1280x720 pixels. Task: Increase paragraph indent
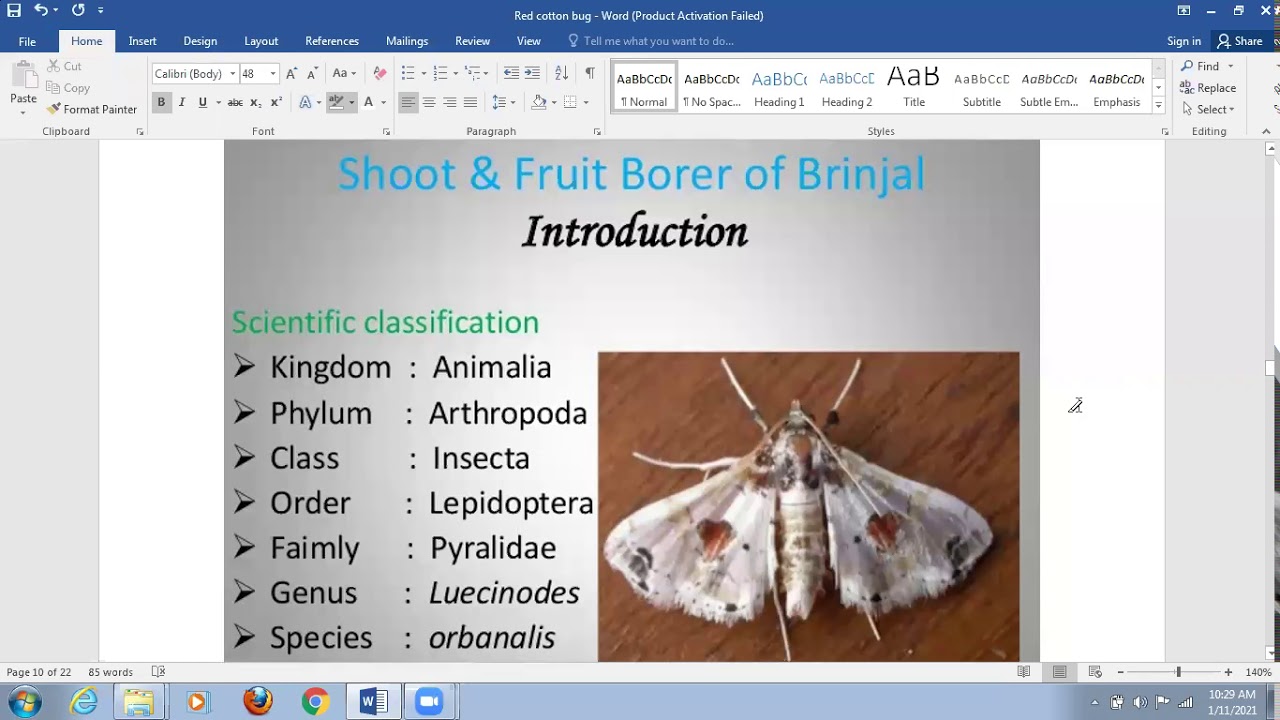point(532,73)
